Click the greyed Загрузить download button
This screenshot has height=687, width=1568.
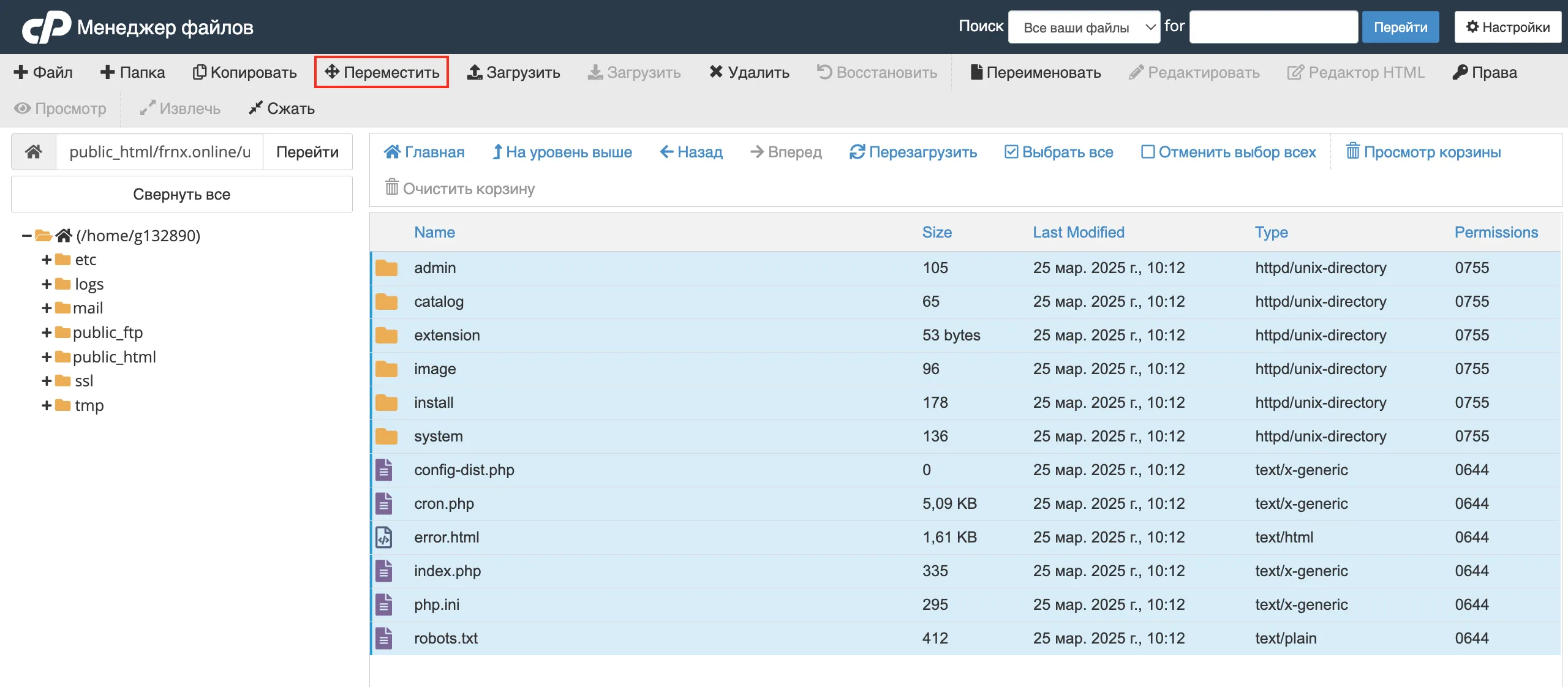[x=635, y=72]
